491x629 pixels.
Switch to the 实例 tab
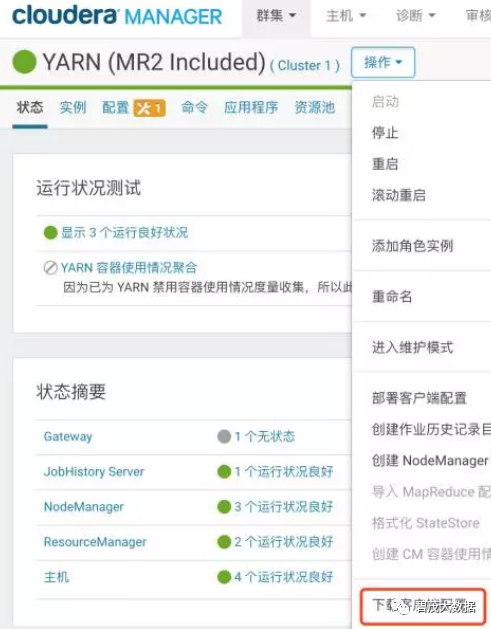pyautogui.click(x=73, y=108)
